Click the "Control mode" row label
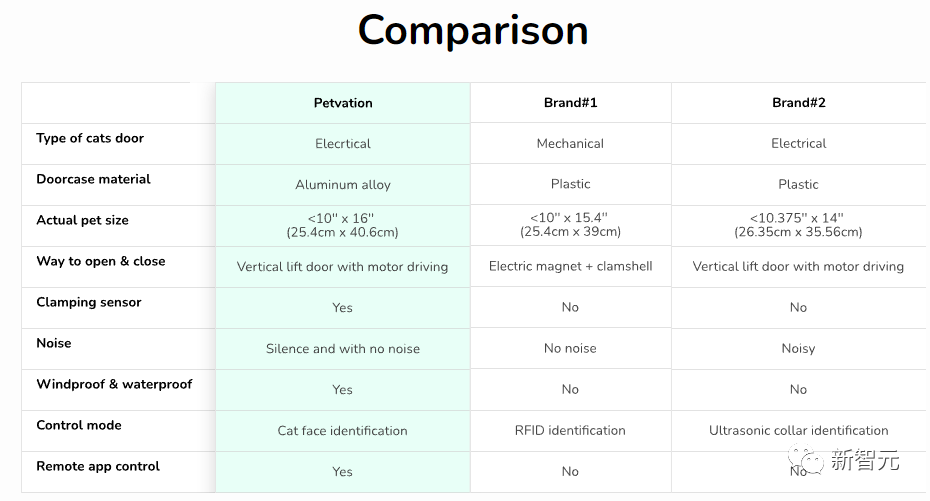The image size is (930, 501). (79, 426)
